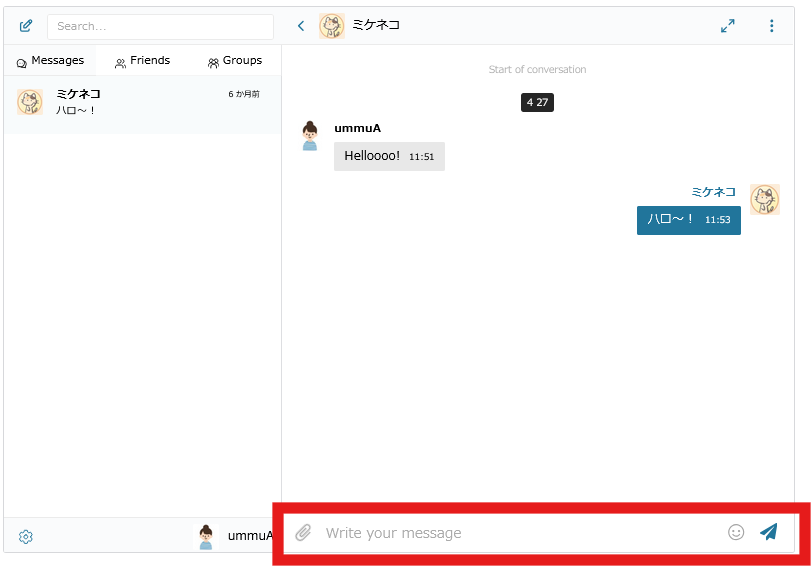
Task: Open the Groups tab
Action: [234, 61]
